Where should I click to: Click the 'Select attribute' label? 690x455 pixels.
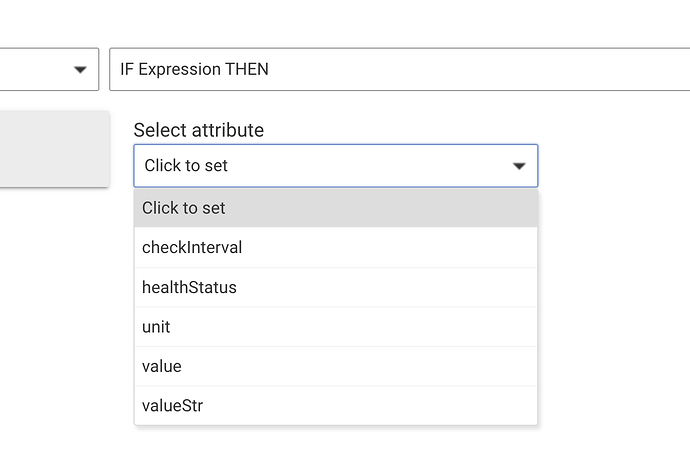click(199, 130)
